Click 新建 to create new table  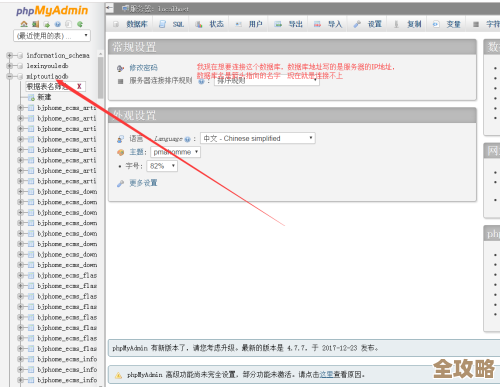44,97
